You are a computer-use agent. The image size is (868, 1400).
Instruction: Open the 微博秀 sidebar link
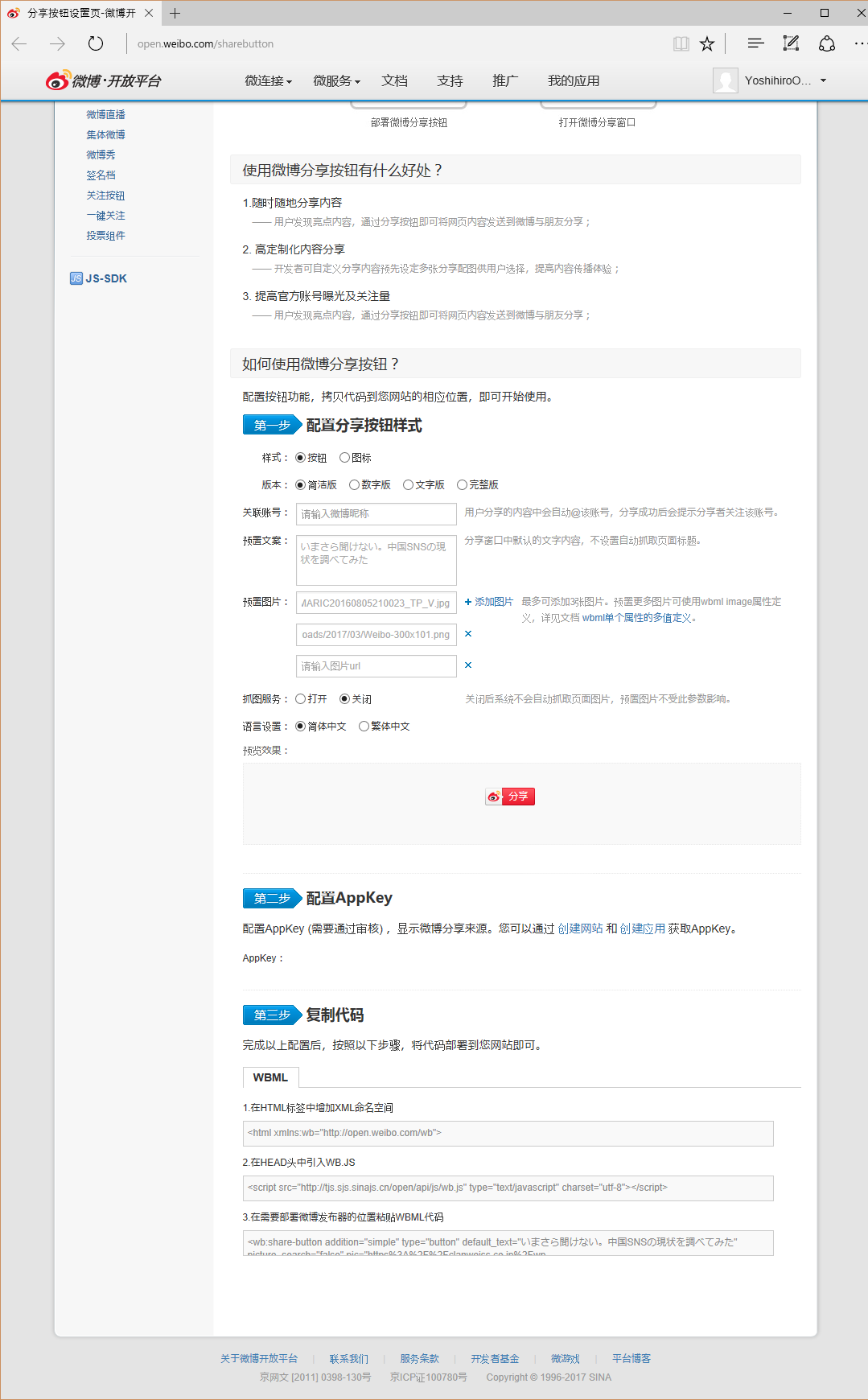point(101,154)
